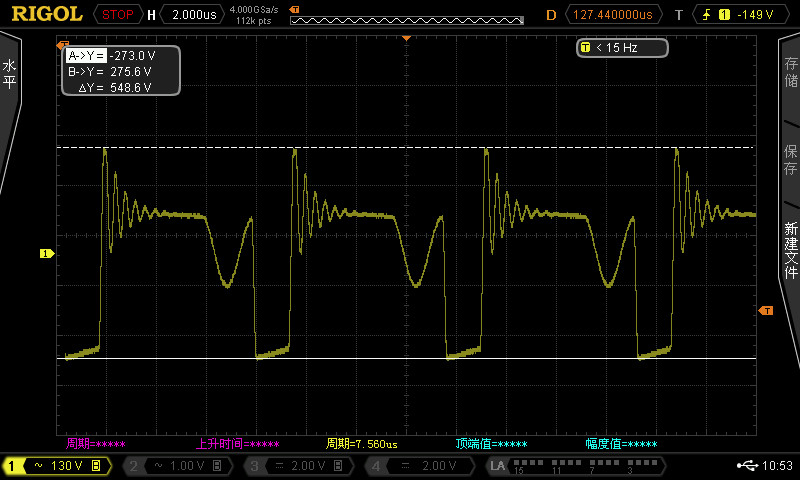Toggle channel 1 at 130 V

pyautogui.click(x=57, y=466)
